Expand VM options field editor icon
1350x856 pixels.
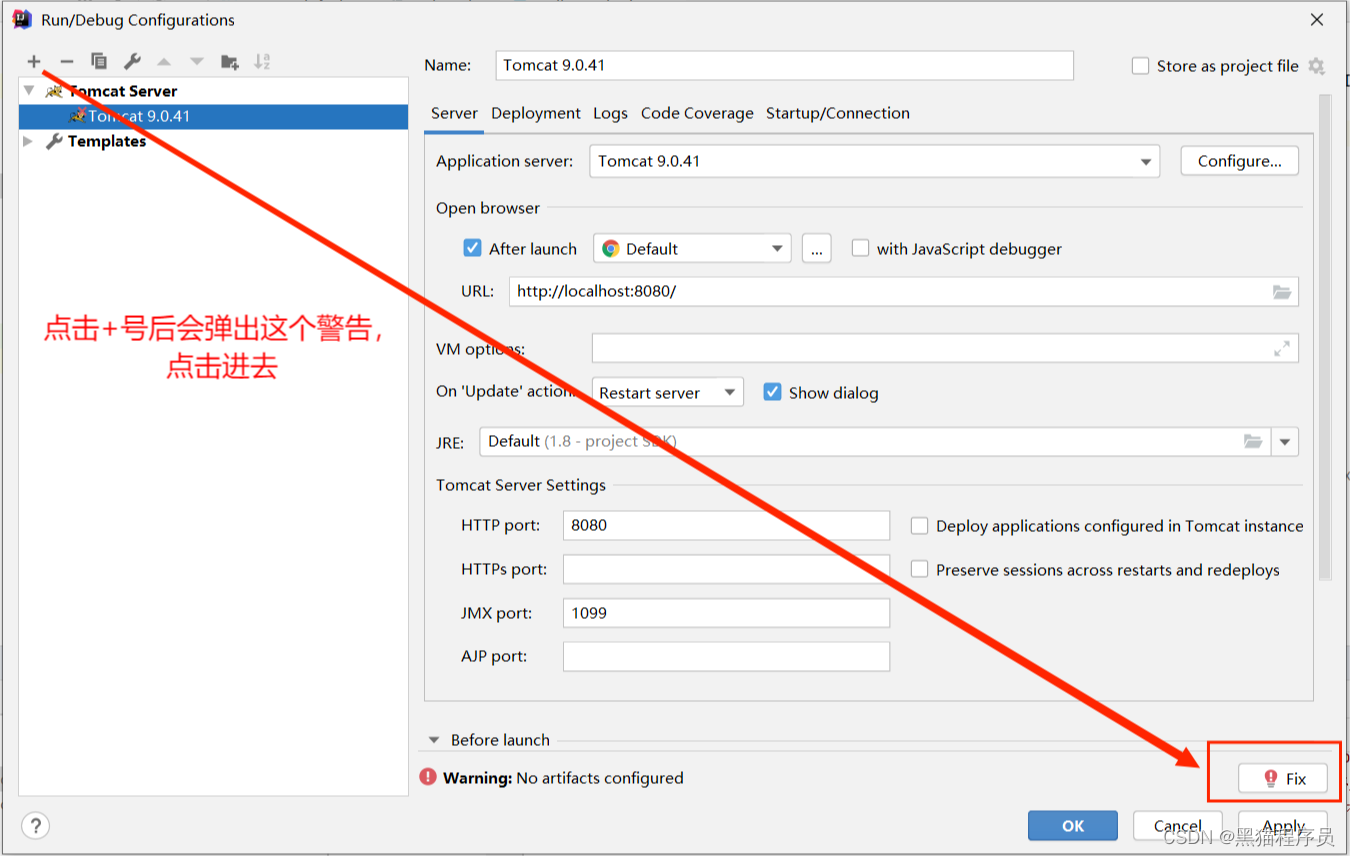pyautogui.click(x=1282, y=349)
